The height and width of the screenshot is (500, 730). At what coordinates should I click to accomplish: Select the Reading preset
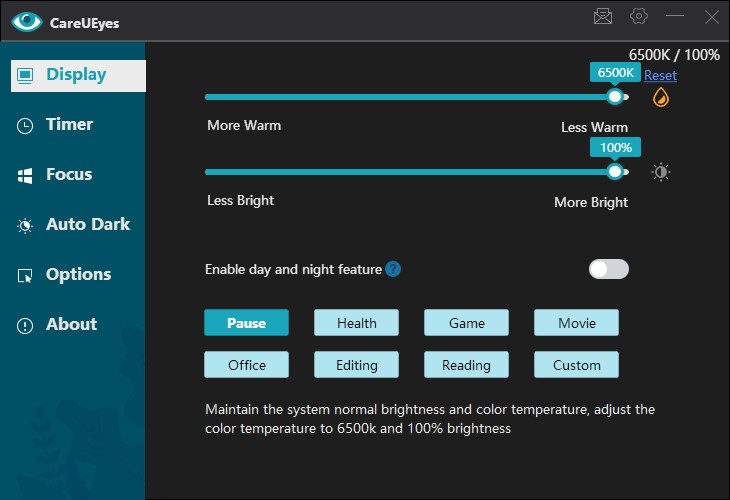[x=466, y=365]
